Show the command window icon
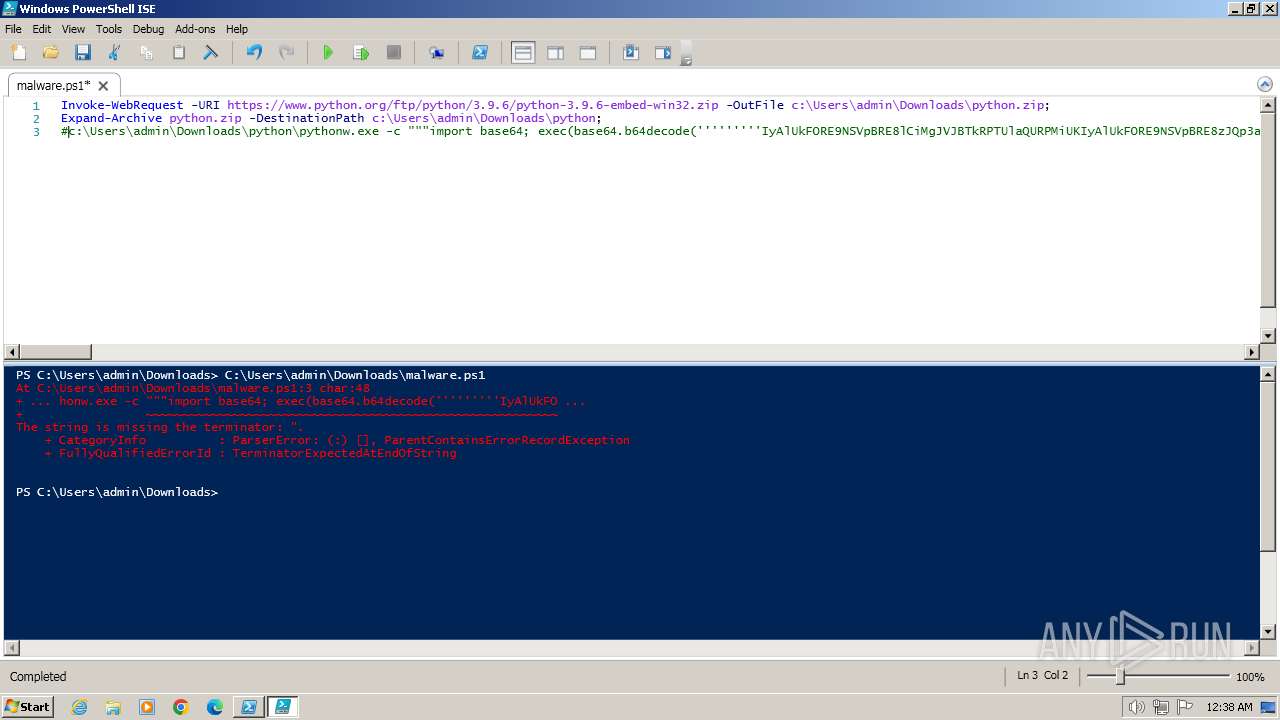The height and width of the screenshot is (720, 1280). click(x=631, y=53)
